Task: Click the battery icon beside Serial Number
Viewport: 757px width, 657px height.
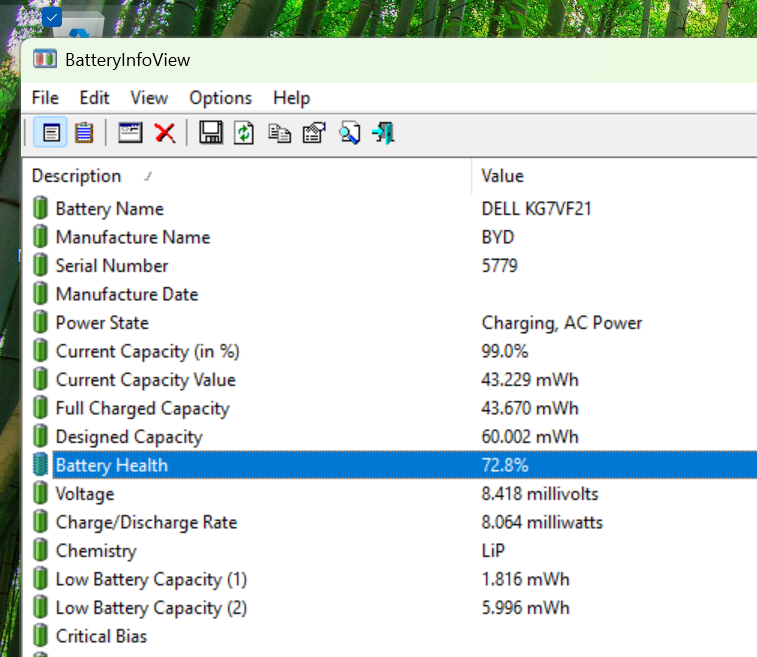Action: [x=41, y=265]
